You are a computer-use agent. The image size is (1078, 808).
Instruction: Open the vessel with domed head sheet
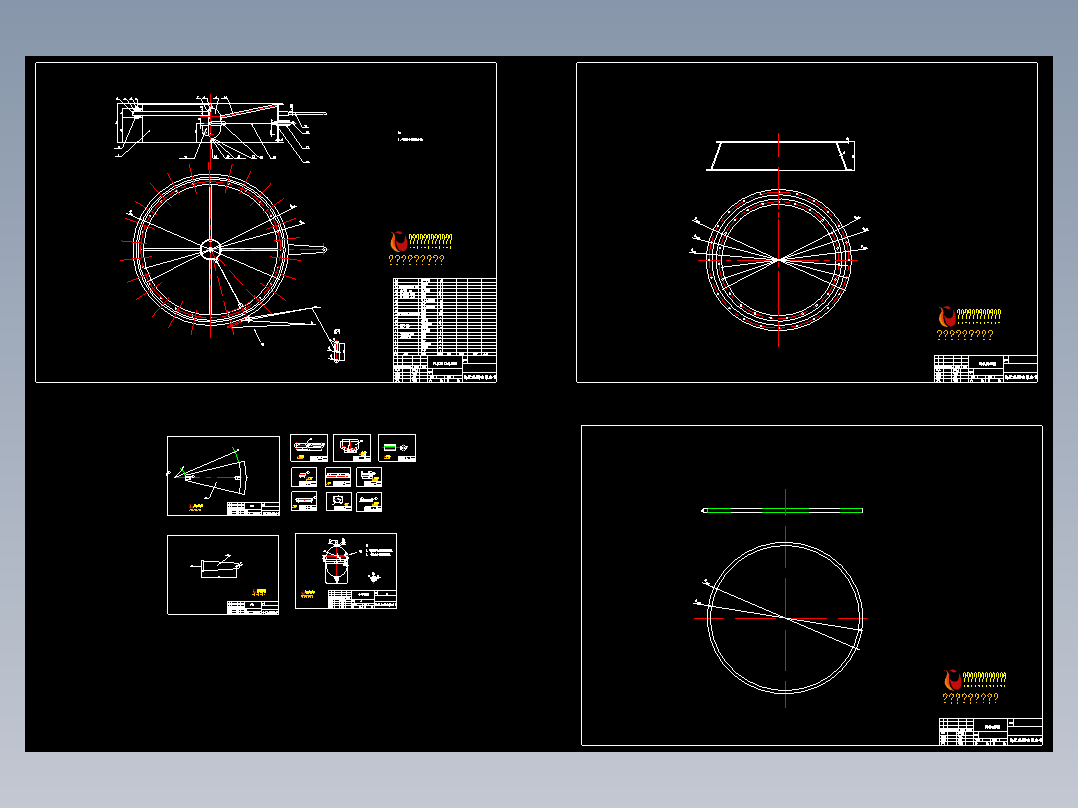[346, 571]
